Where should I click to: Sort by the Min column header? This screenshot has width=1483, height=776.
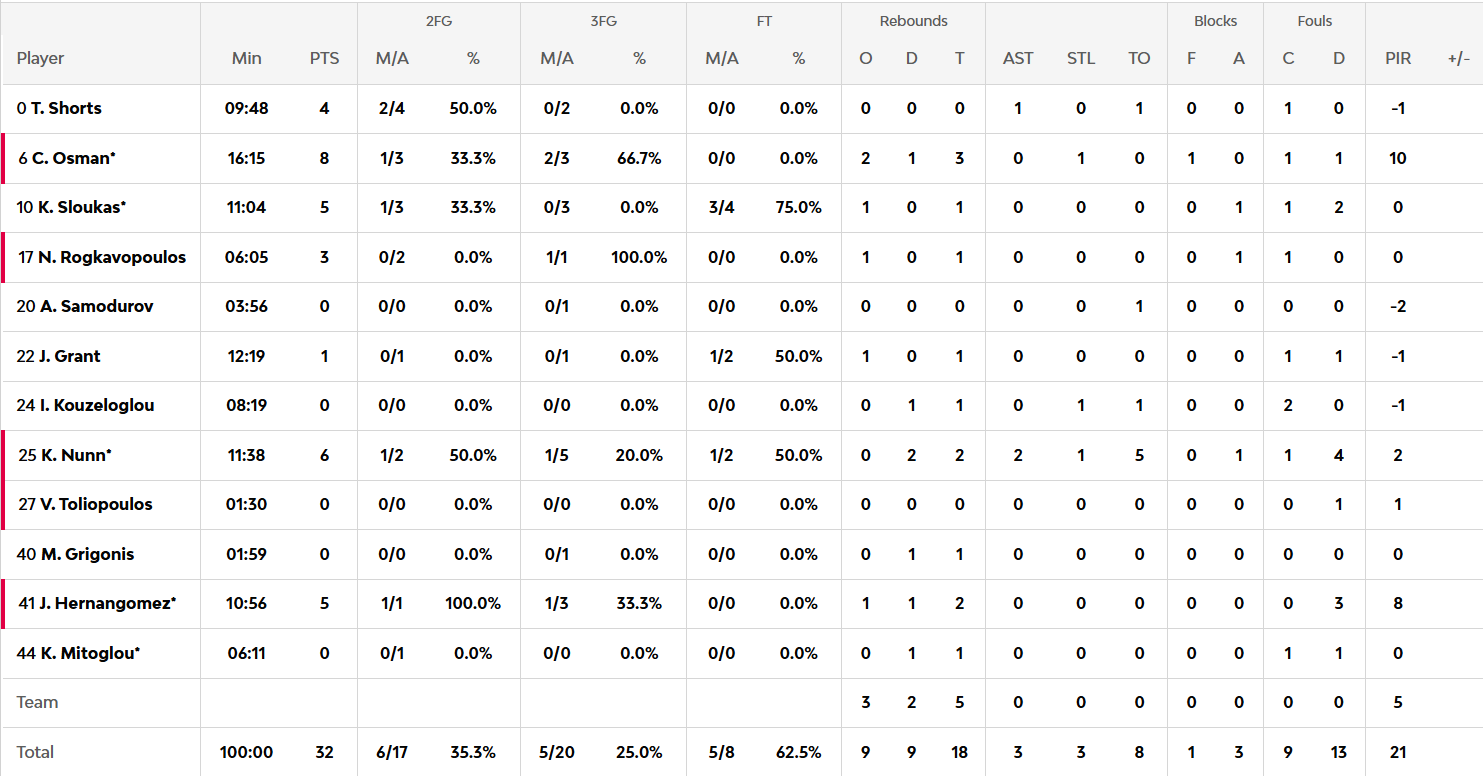coord(246,58)
